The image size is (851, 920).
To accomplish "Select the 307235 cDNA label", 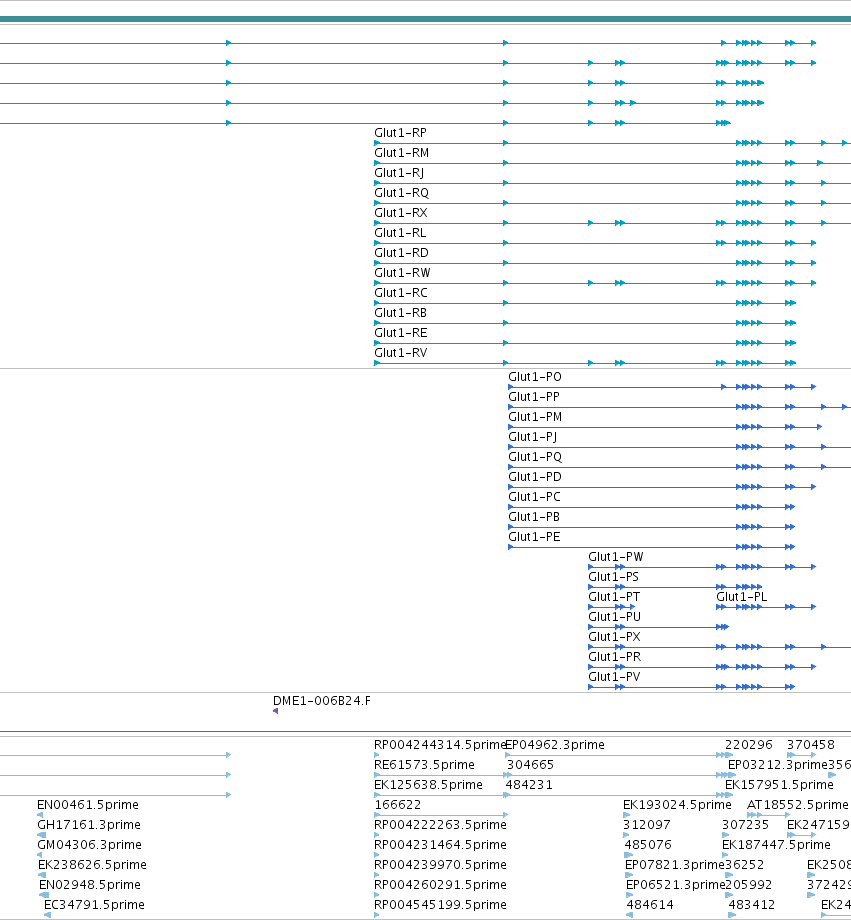I will click(x=745, y=824).
